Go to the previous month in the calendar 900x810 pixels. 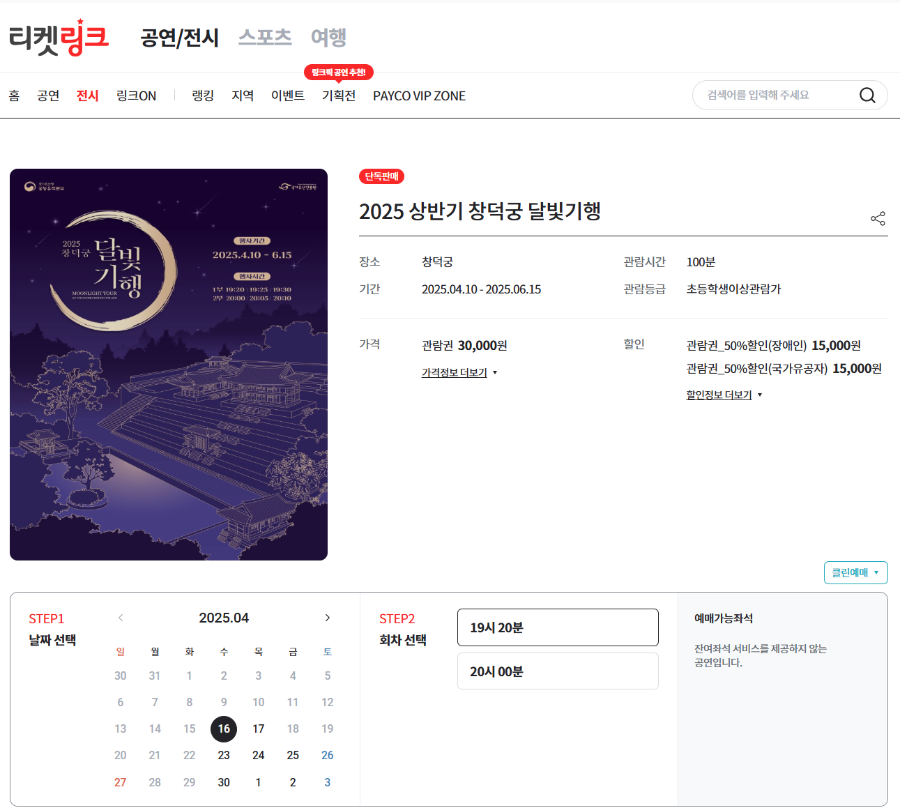122,618
